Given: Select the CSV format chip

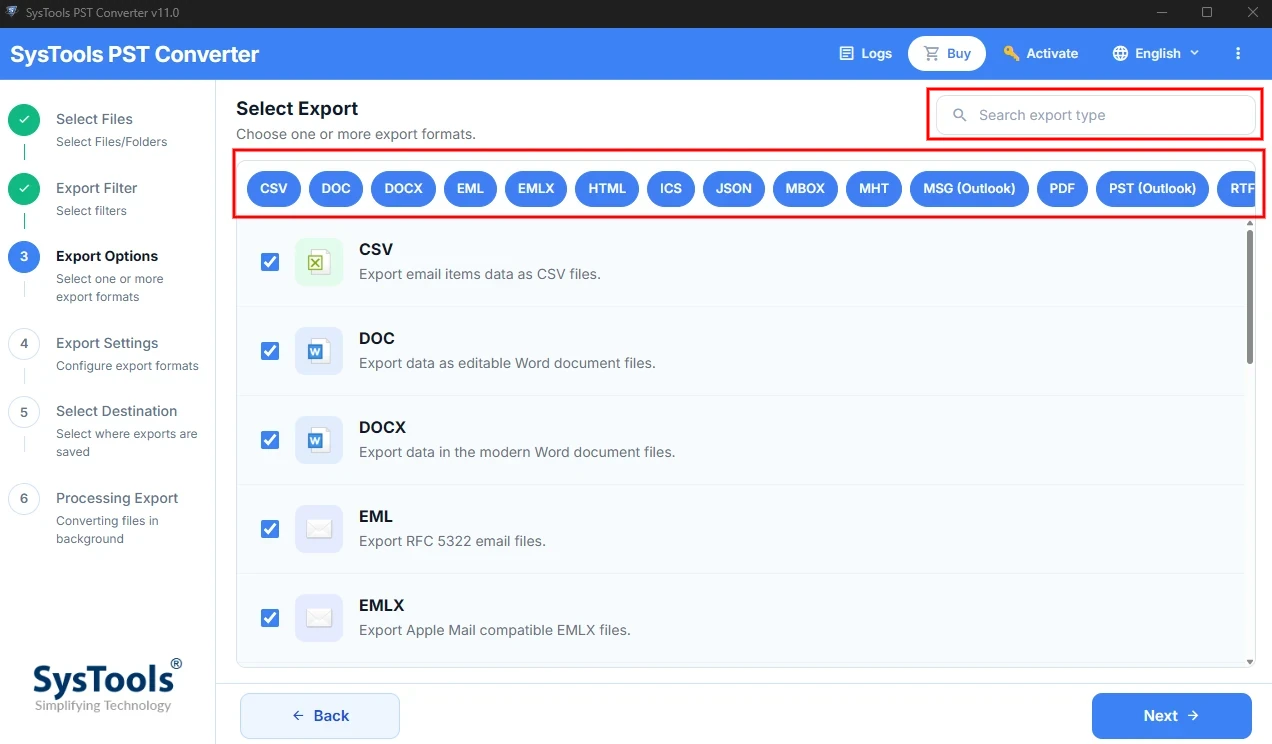Looking at the screenshot, I should tap(274, 188).
